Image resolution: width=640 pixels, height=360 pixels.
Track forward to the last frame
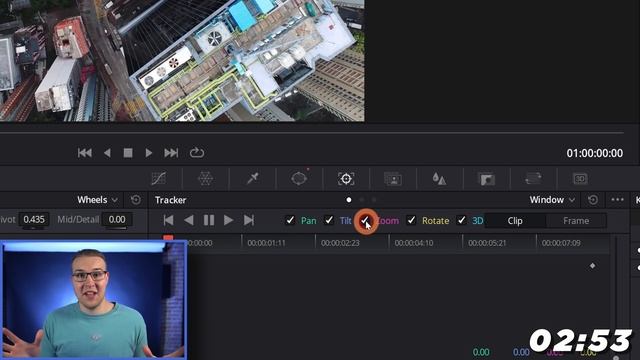pyautogui.click(x=249, y=220)
